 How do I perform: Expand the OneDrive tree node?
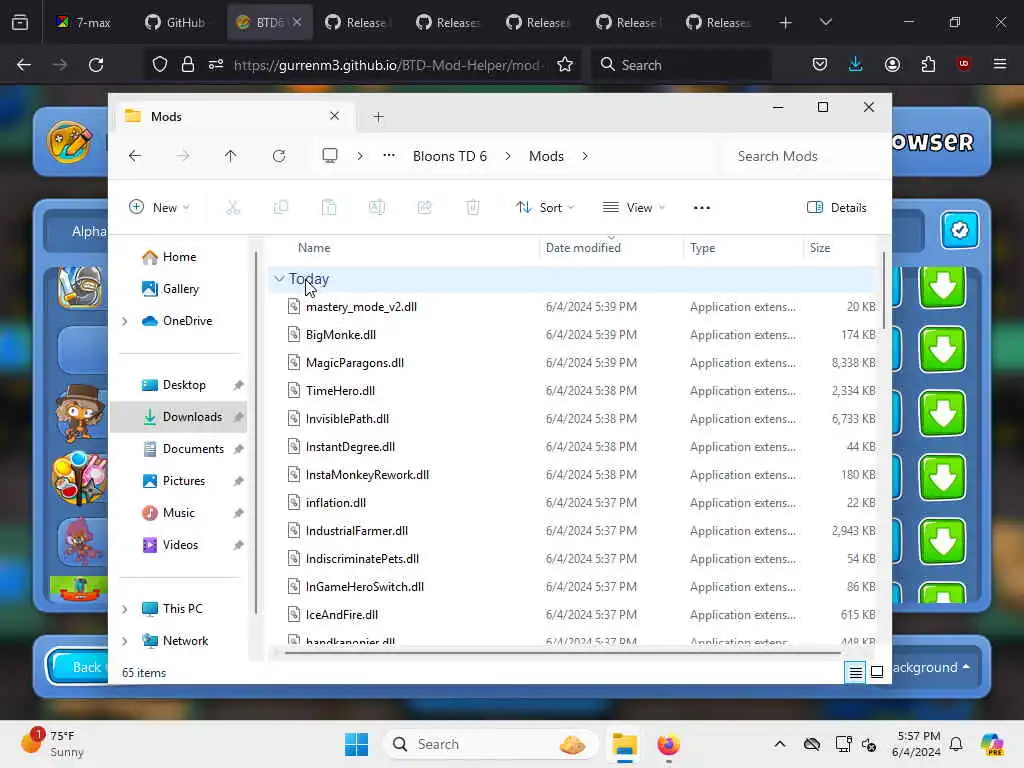click(125, 321)
